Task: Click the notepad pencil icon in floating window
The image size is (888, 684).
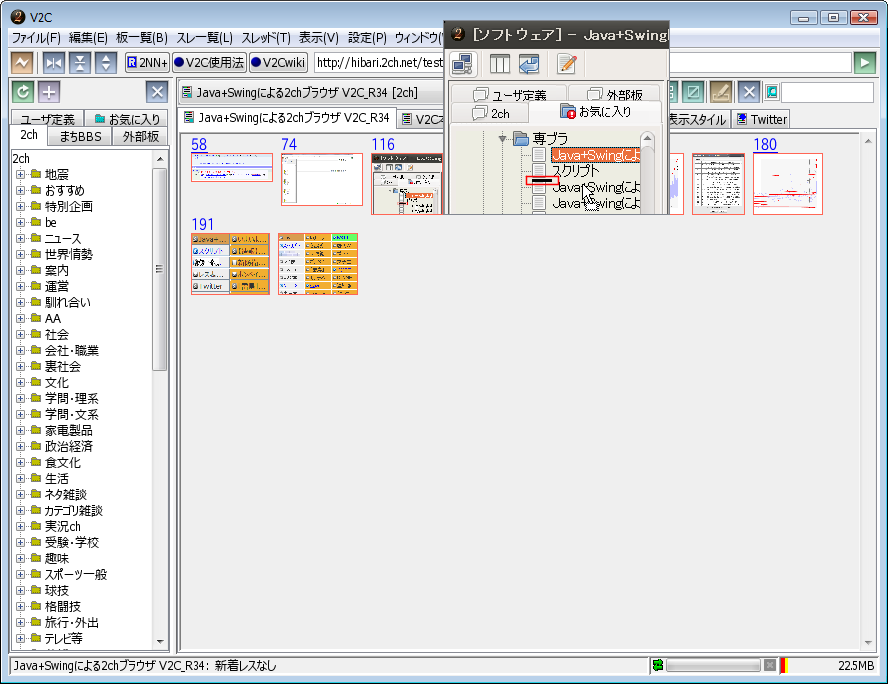Action: [x=567, y=65]
